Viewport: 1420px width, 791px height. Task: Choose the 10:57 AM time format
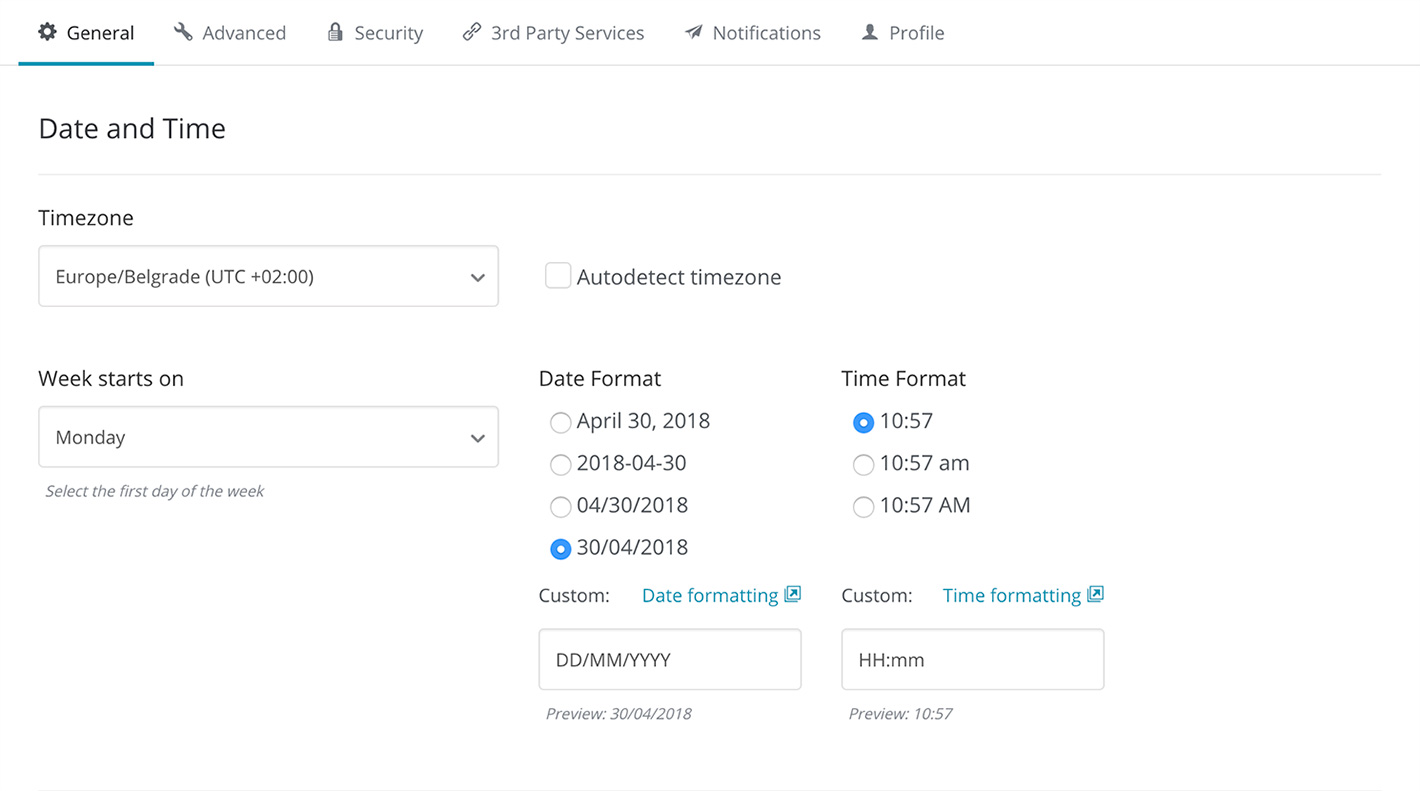coord(863,506)
